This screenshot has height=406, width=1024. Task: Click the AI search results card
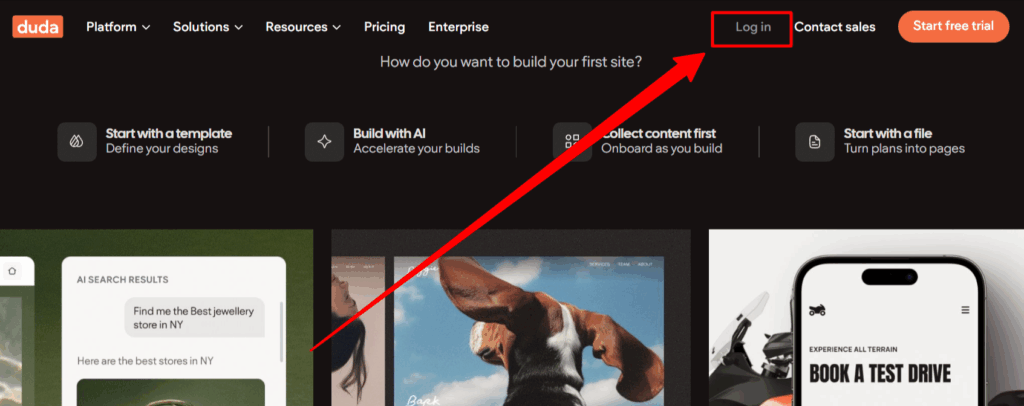(173, 330)
